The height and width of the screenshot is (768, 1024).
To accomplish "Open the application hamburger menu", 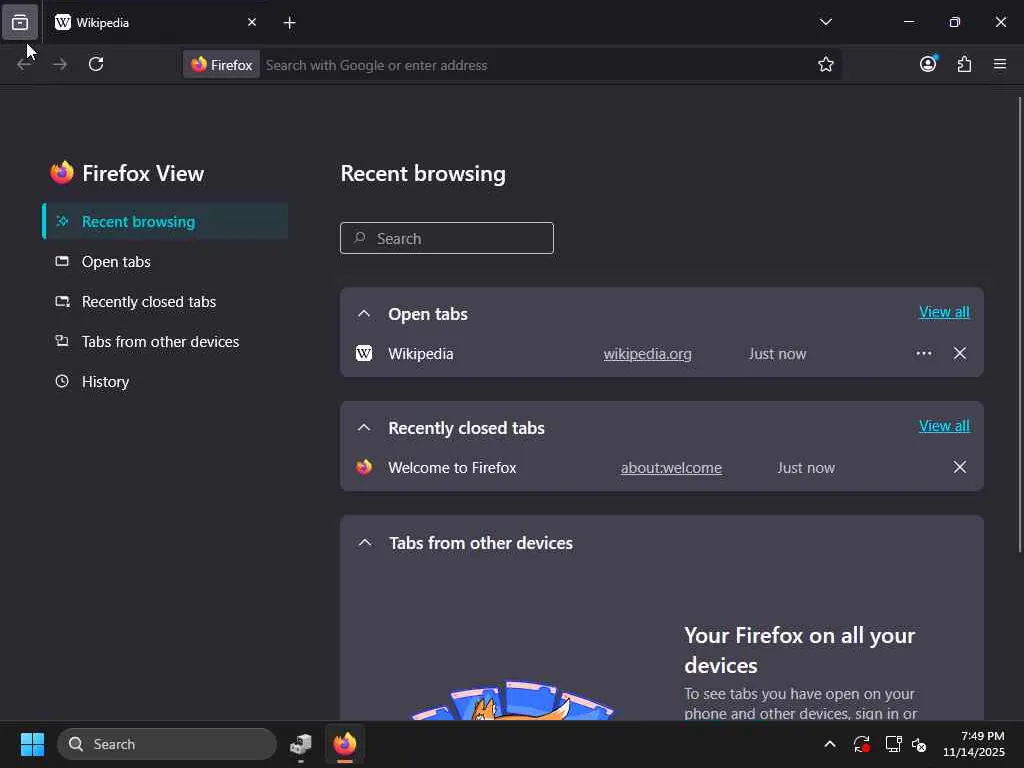I will point(1000,64).
